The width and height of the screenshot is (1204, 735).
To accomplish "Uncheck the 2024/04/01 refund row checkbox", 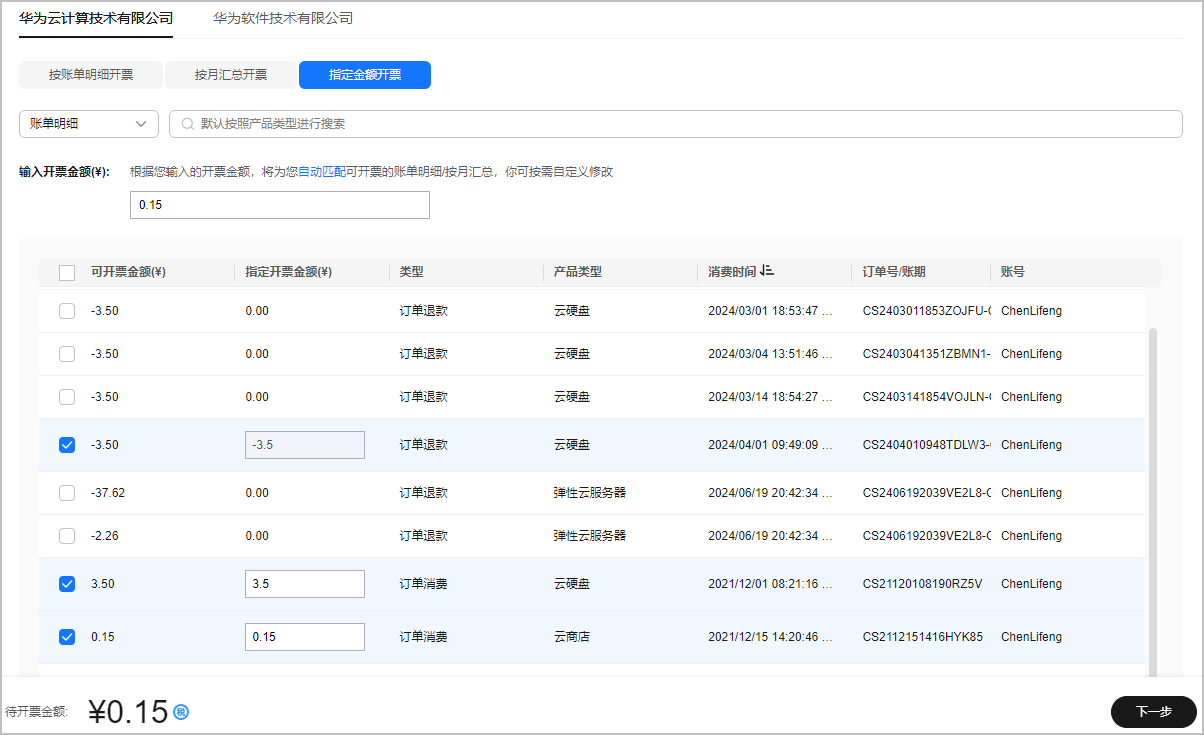I will (x=67, y=445).
